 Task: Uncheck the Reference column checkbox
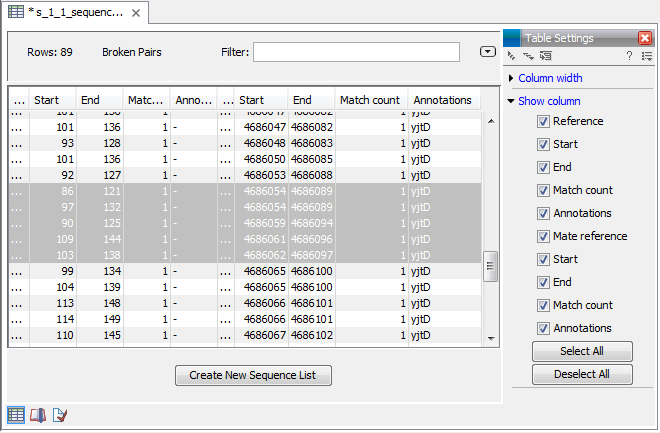click(543, 121)
